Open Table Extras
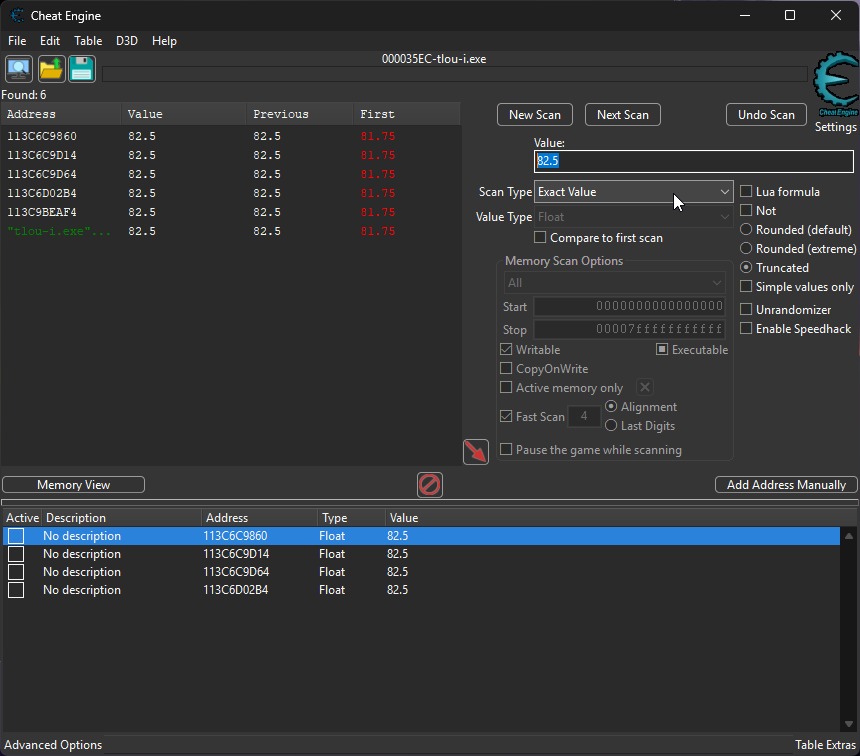The height and width of the screenshot is (756, 860). tap(825, 744)
